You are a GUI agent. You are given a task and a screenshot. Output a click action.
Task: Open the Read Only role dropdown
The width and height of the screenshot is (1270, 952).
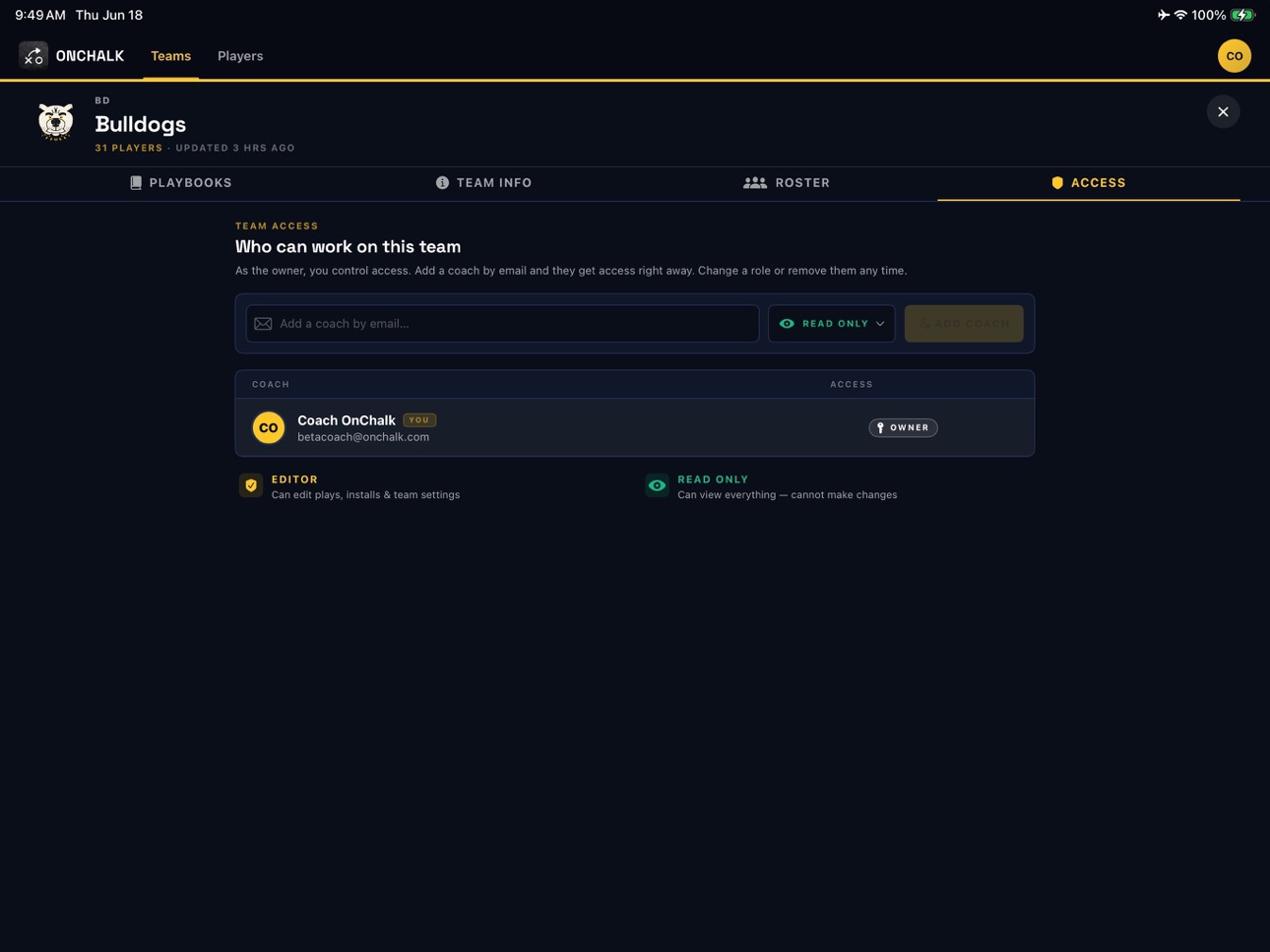pyautogui.click(x=832, y=324)
